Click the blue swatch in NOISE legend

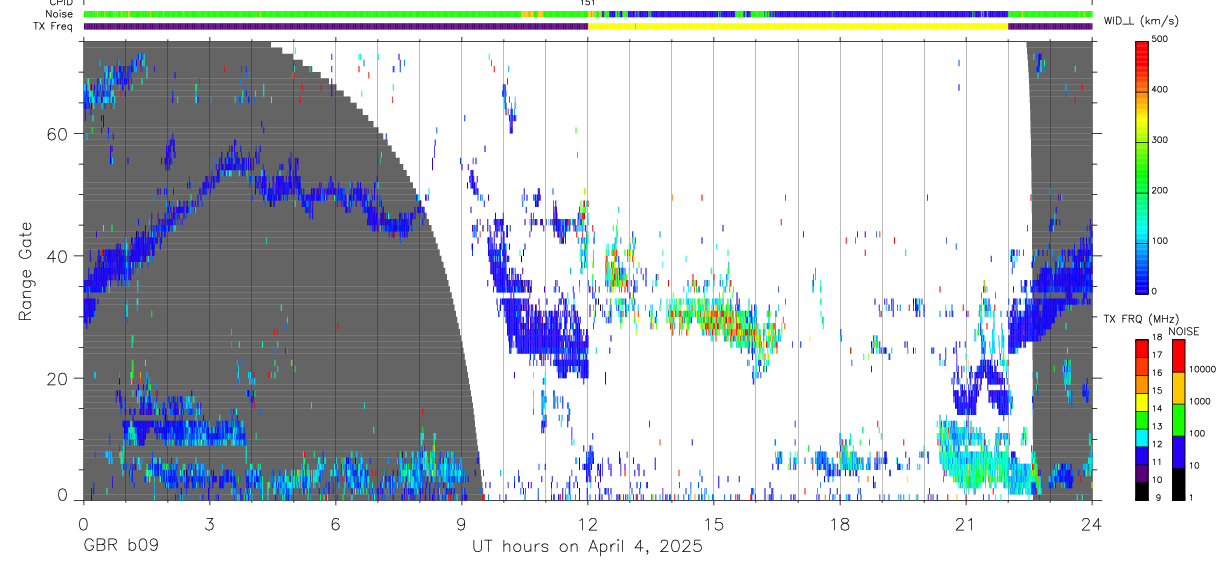[1178, 452]
